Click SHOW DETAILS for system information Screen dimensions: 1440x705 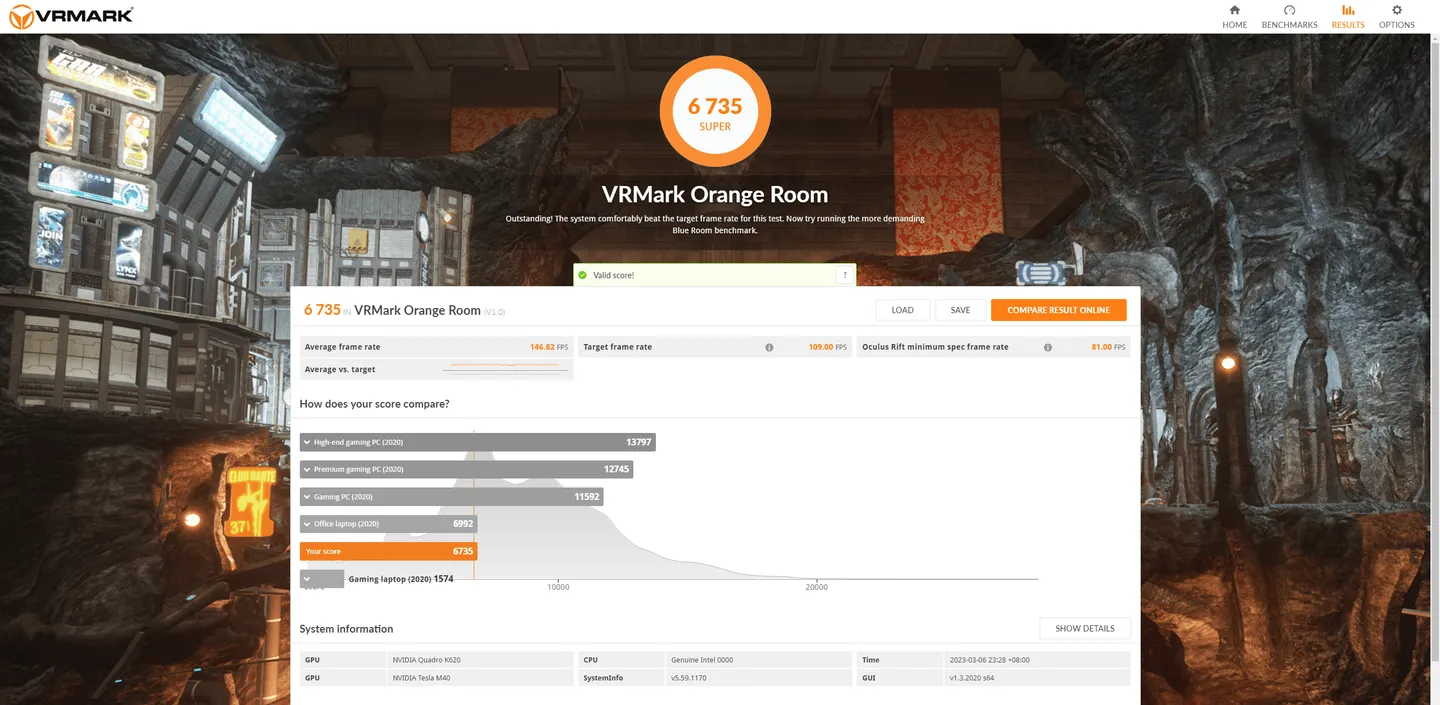[x=1084, y=629]
